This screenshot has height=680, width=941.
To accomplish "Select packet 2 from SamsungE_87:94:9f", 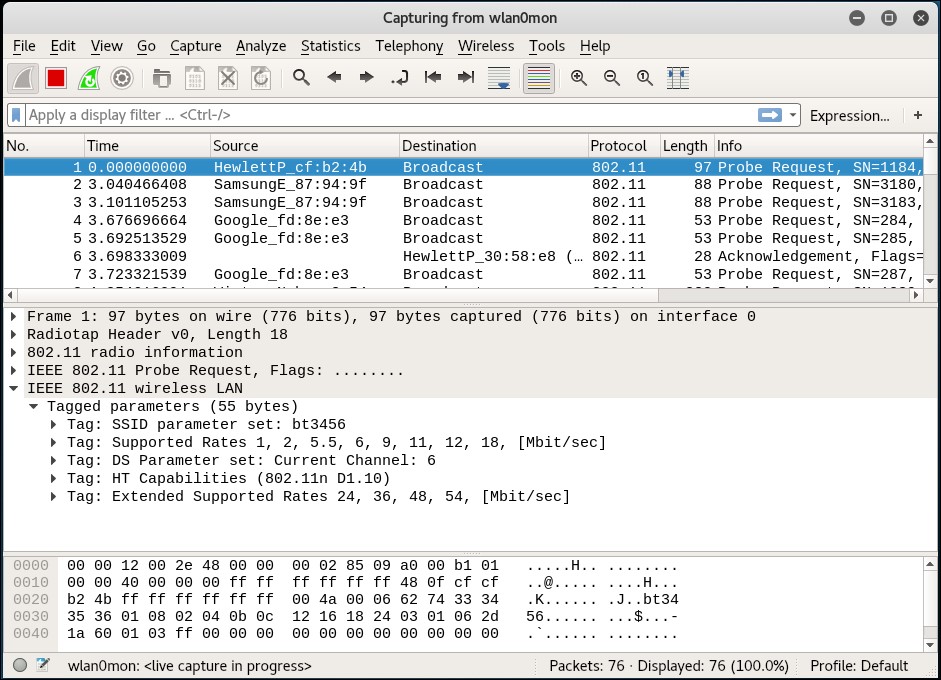I will 463,184.
